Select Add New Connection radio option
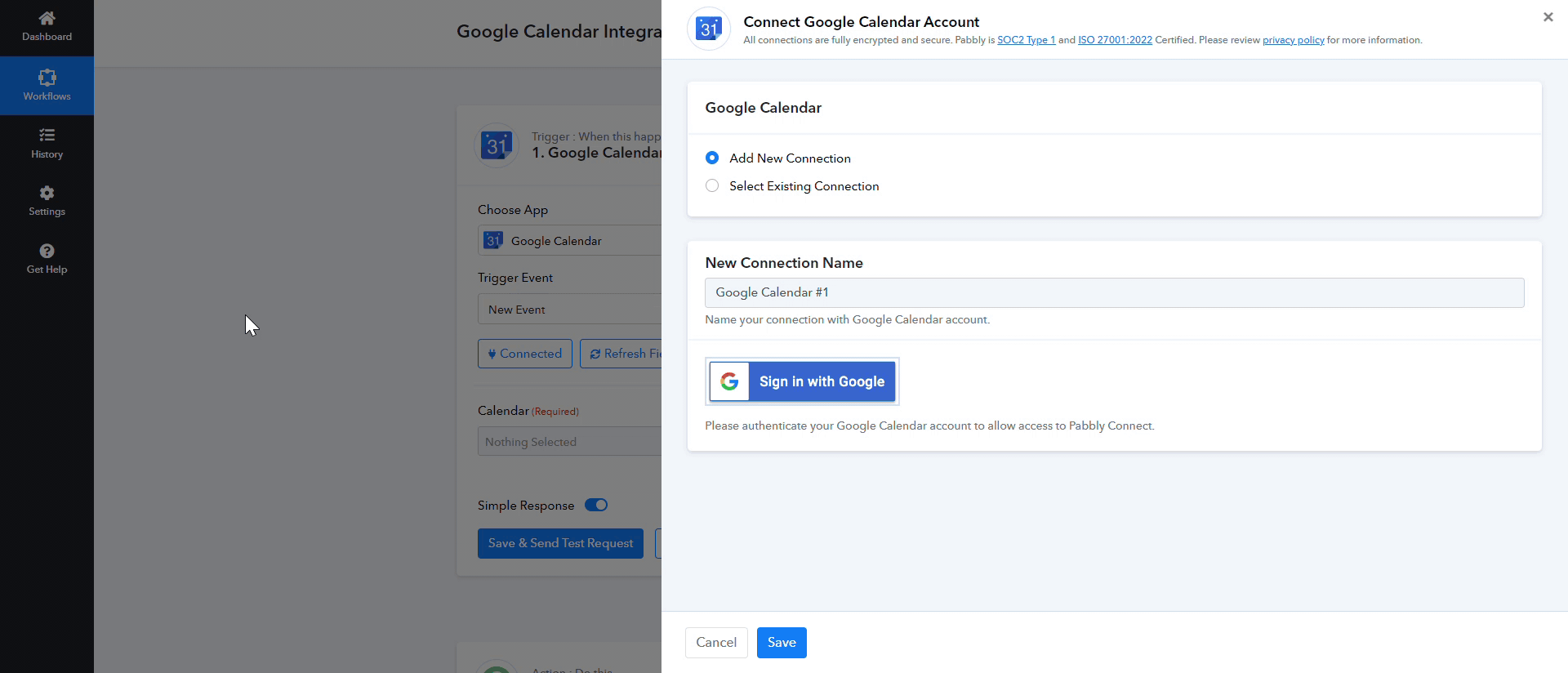 712,158
